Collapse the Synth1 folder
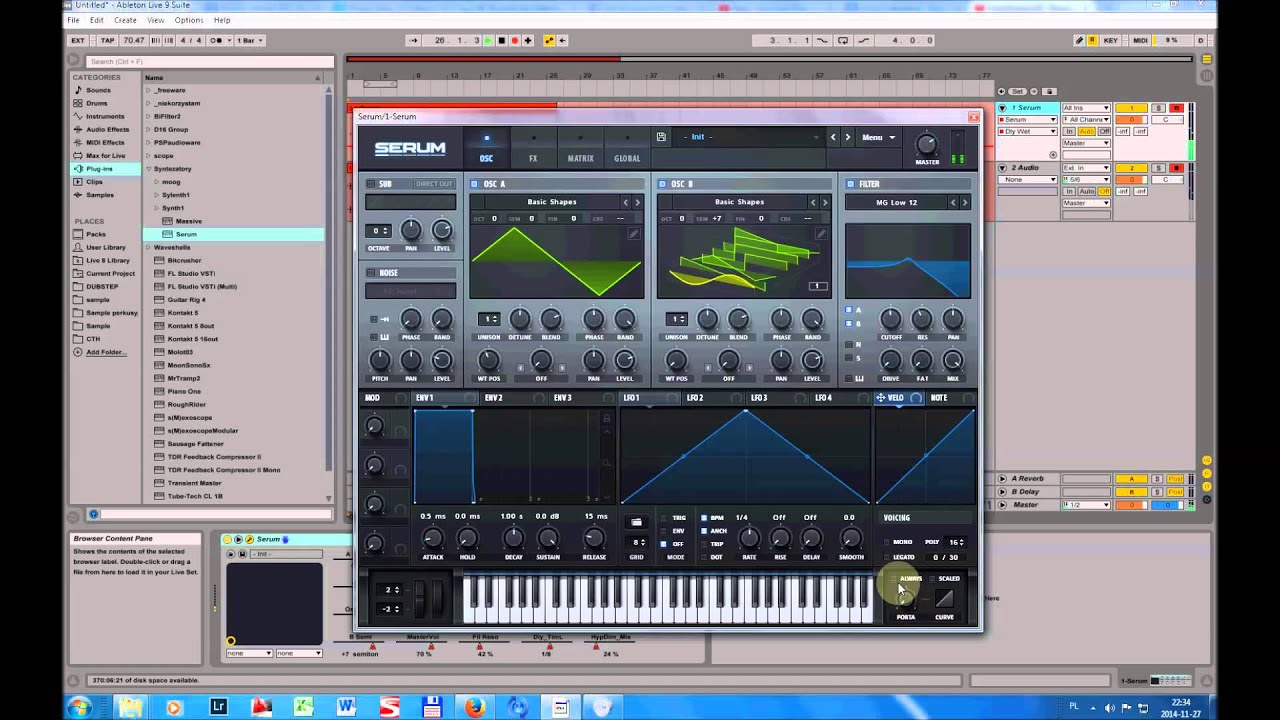The width and height of the screenshot is (1280, 720). pos(156,208)
